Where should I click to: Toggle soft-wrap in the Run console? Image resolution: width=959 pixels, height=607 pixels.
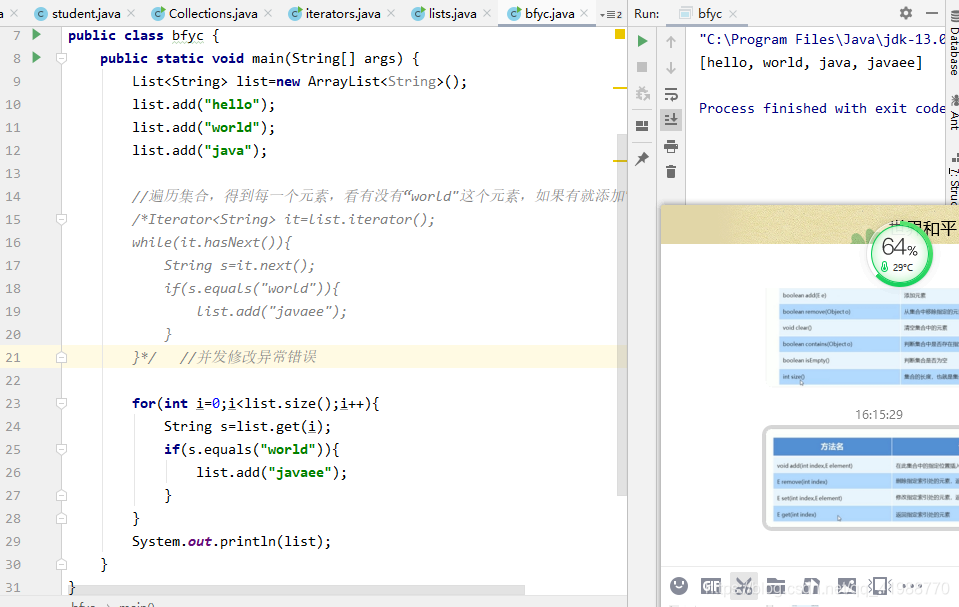(x=671, y=94)
